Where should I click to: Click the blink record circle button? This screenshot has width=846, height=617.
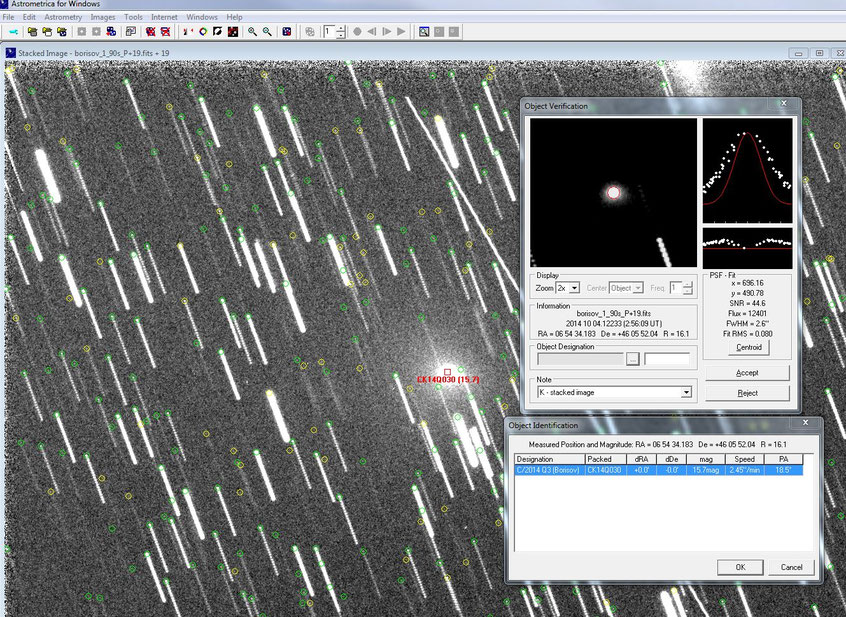point(357,32)
